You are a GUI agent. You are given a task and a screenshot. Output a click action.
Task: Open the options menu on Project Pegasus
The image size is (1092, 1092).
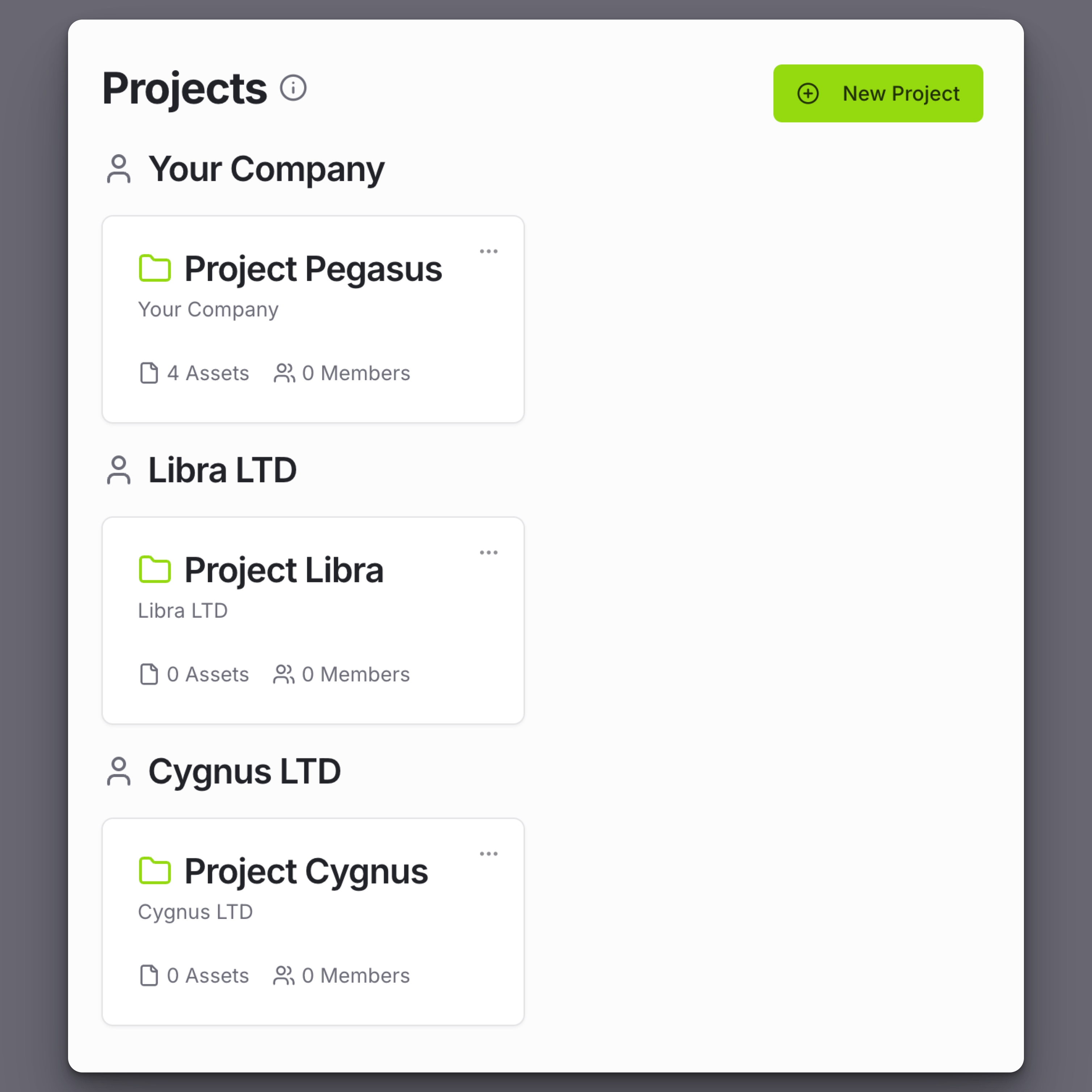(x=488, y=251)
